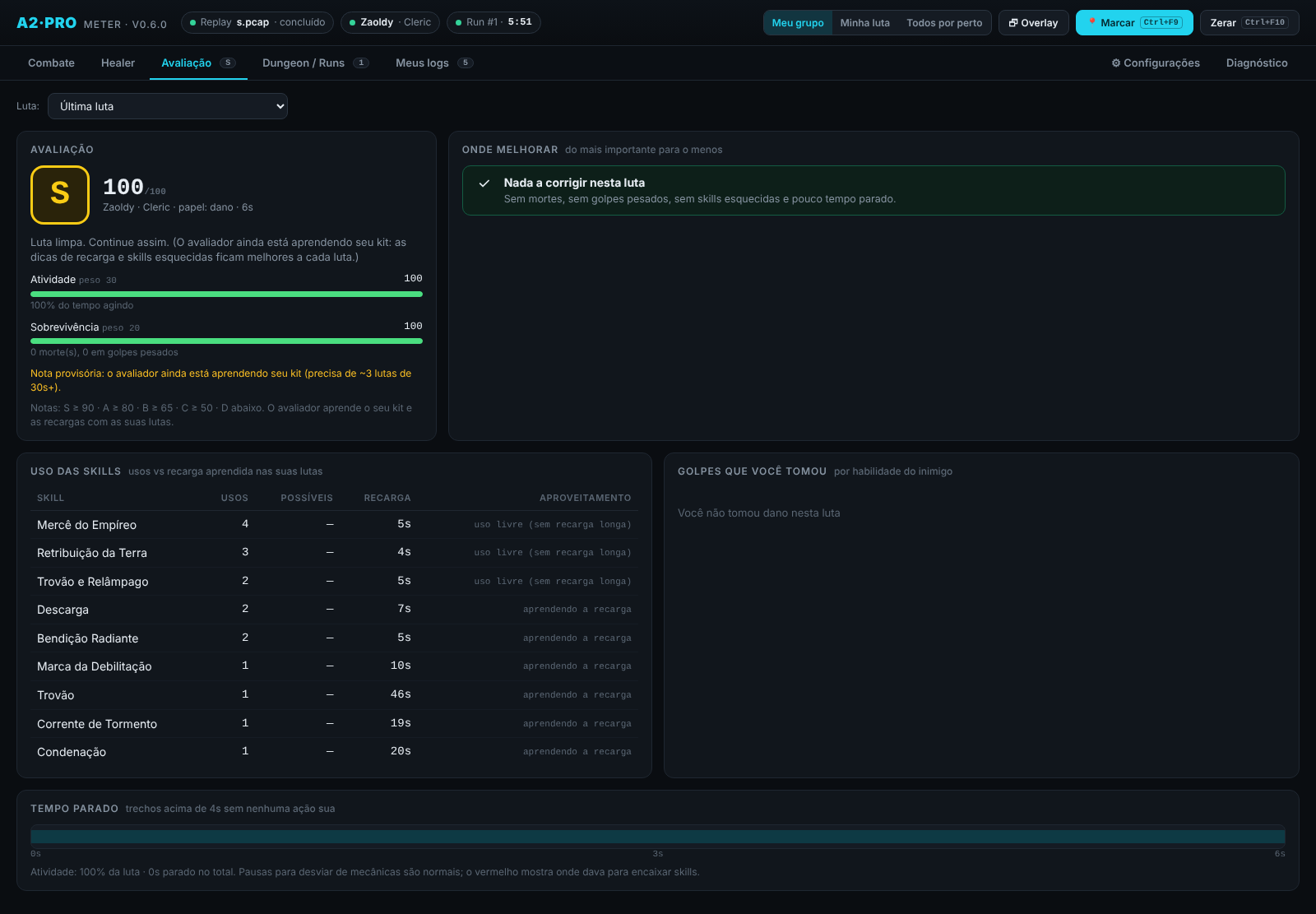This screenshot has width=1316, height=914.
Task: Click the 46s recarga value
Action: point(401,694)
